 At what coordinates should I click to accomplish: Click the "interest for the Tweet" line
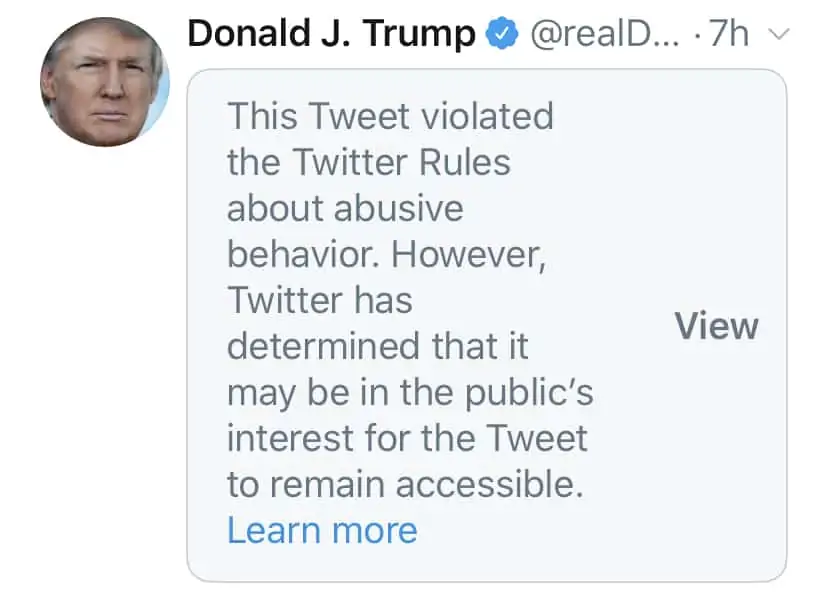click(407, 438)
